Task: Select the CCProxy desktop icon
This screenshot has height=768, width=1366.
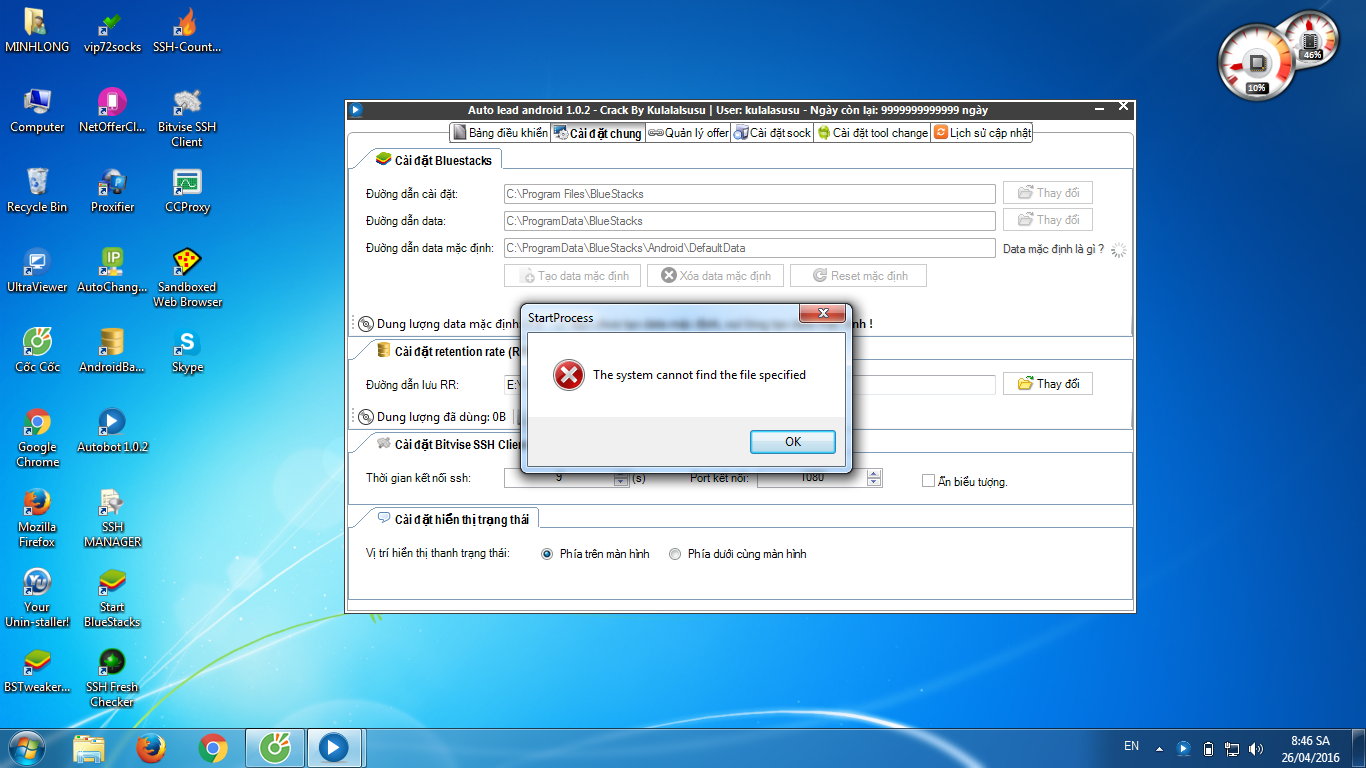Action: tap(187, 191)
